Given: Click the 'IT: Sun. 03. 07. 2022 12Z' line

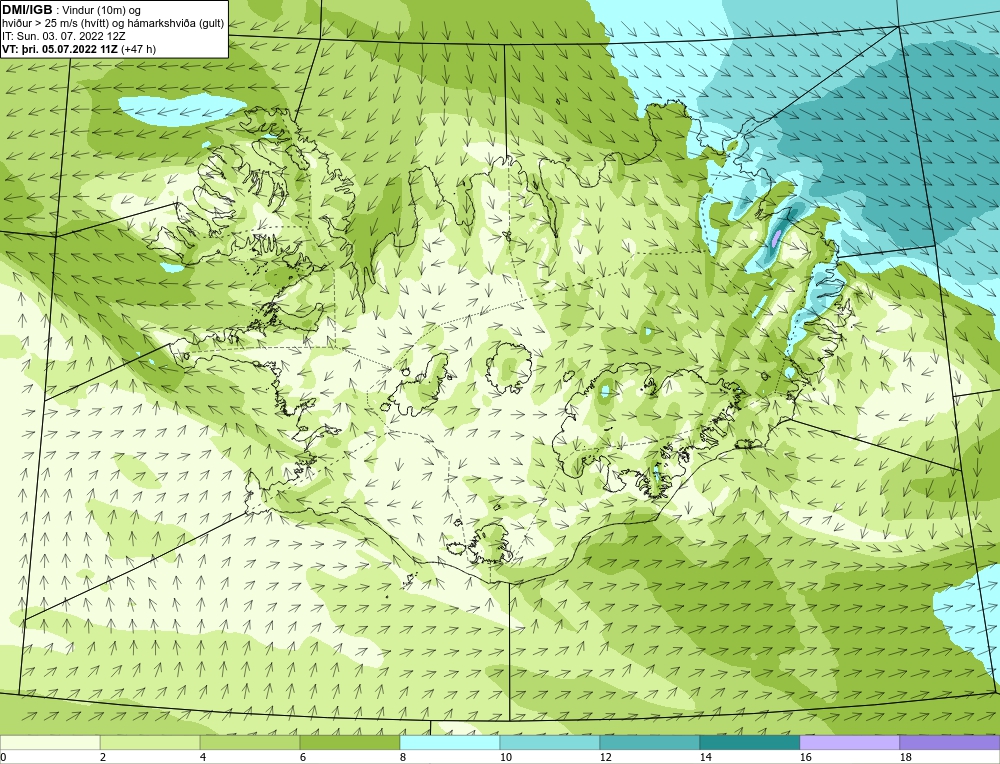Looking at the screenshot, I should tap(64, 36).
